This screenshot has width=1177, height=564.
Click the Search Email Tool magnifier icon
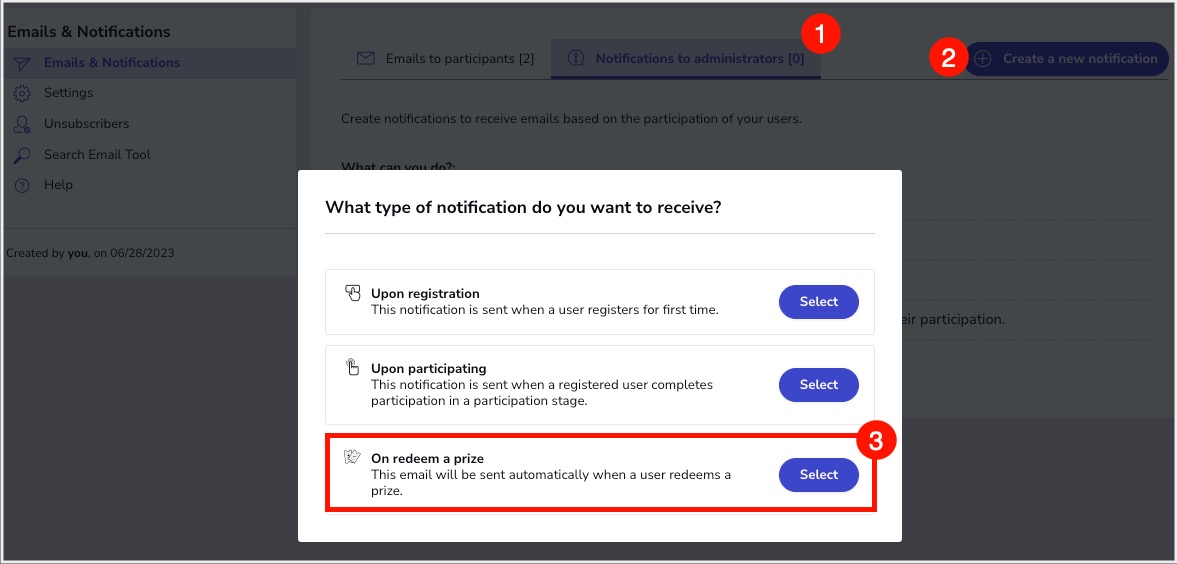23,155
